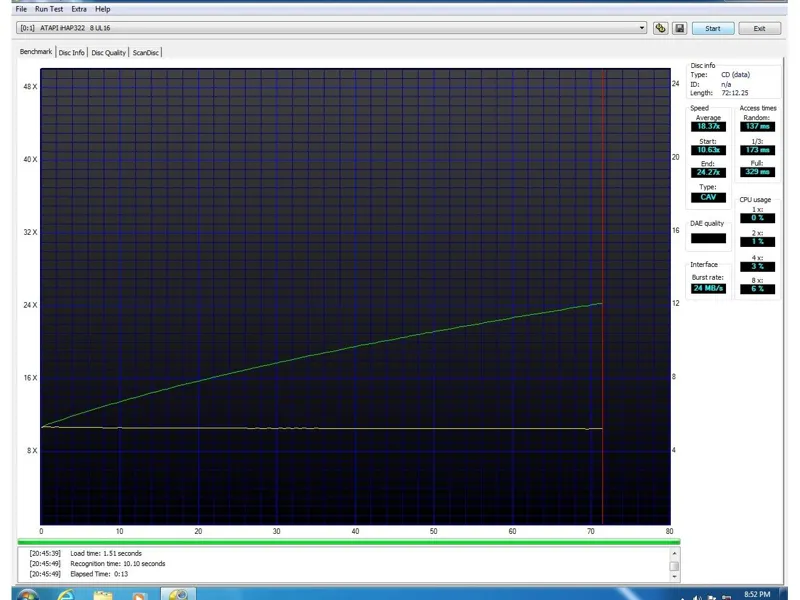Open the Extra menu
The width and height of the screenshot is (800, 600).
79,9
